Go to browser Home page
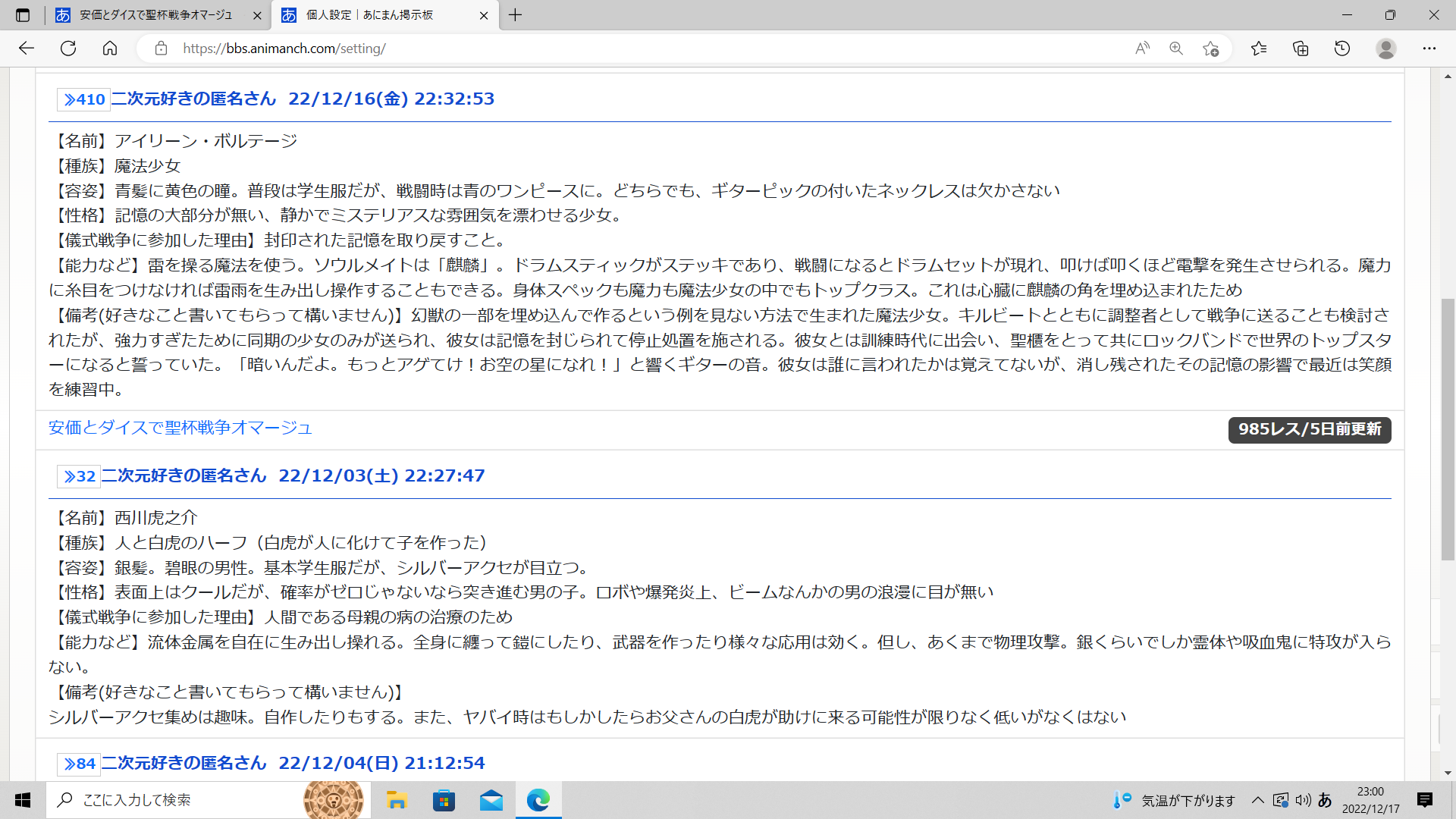The width and height of the screenshot is (1456, 819). [110, 49]
